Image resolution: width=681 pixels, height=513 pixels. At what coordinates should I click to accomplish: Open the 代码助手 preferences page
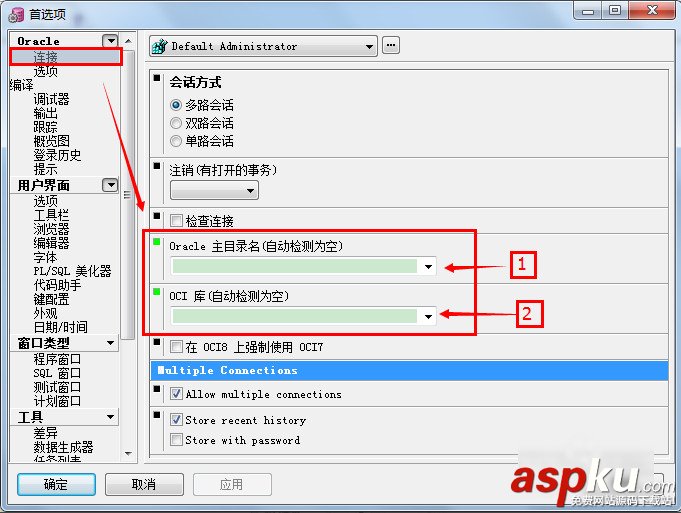click(x=57, y=285)
